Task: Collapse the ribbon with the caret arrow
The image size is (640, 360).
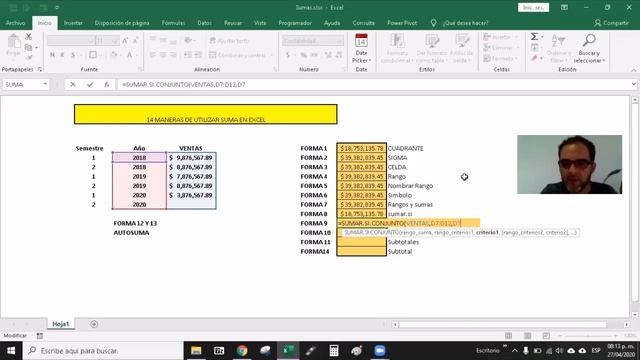Action: pyautogui.click(x=633, y=70)
